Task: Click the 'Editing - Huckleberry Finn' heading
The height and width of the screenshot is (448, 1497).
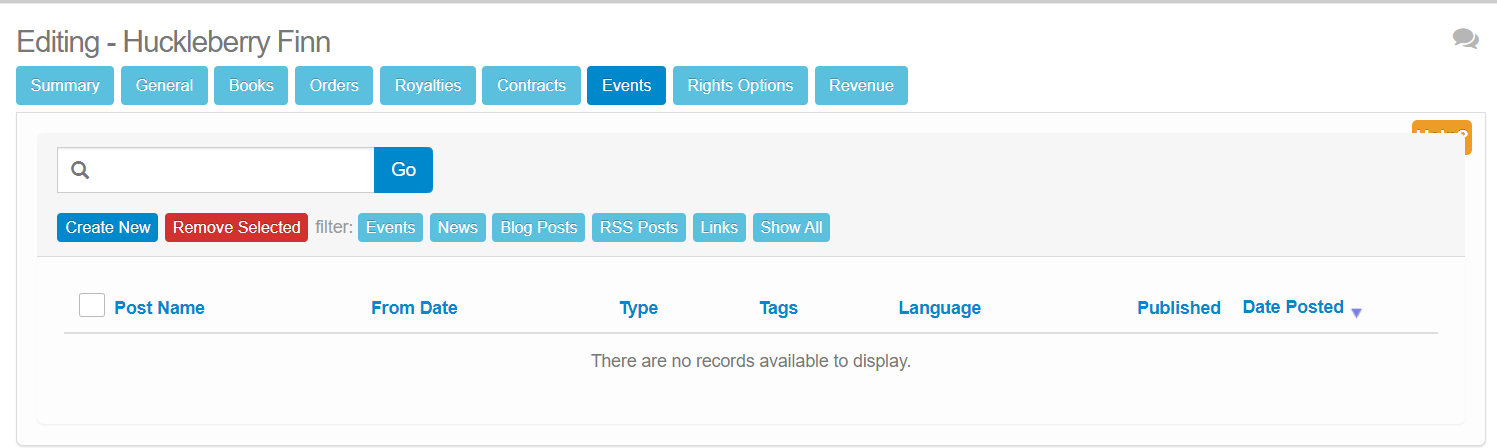Action: tap(174, 42)
